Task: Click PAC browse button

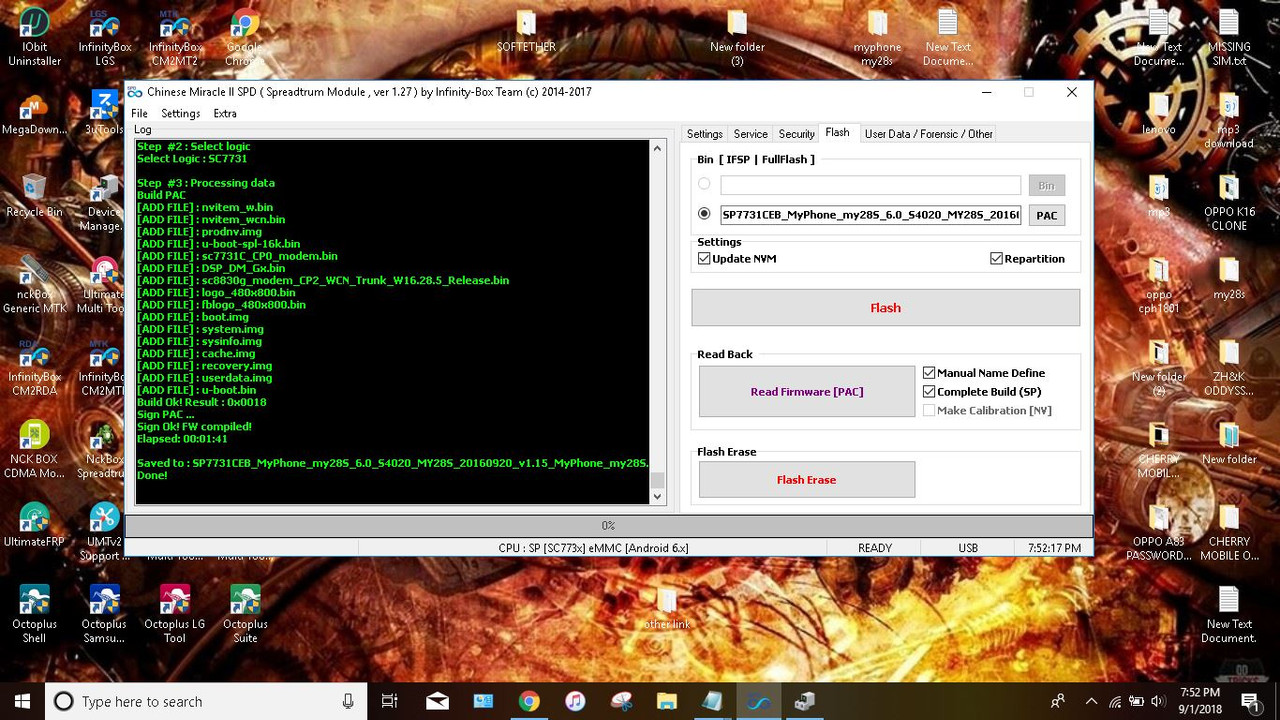Action: click(1046, 215)
